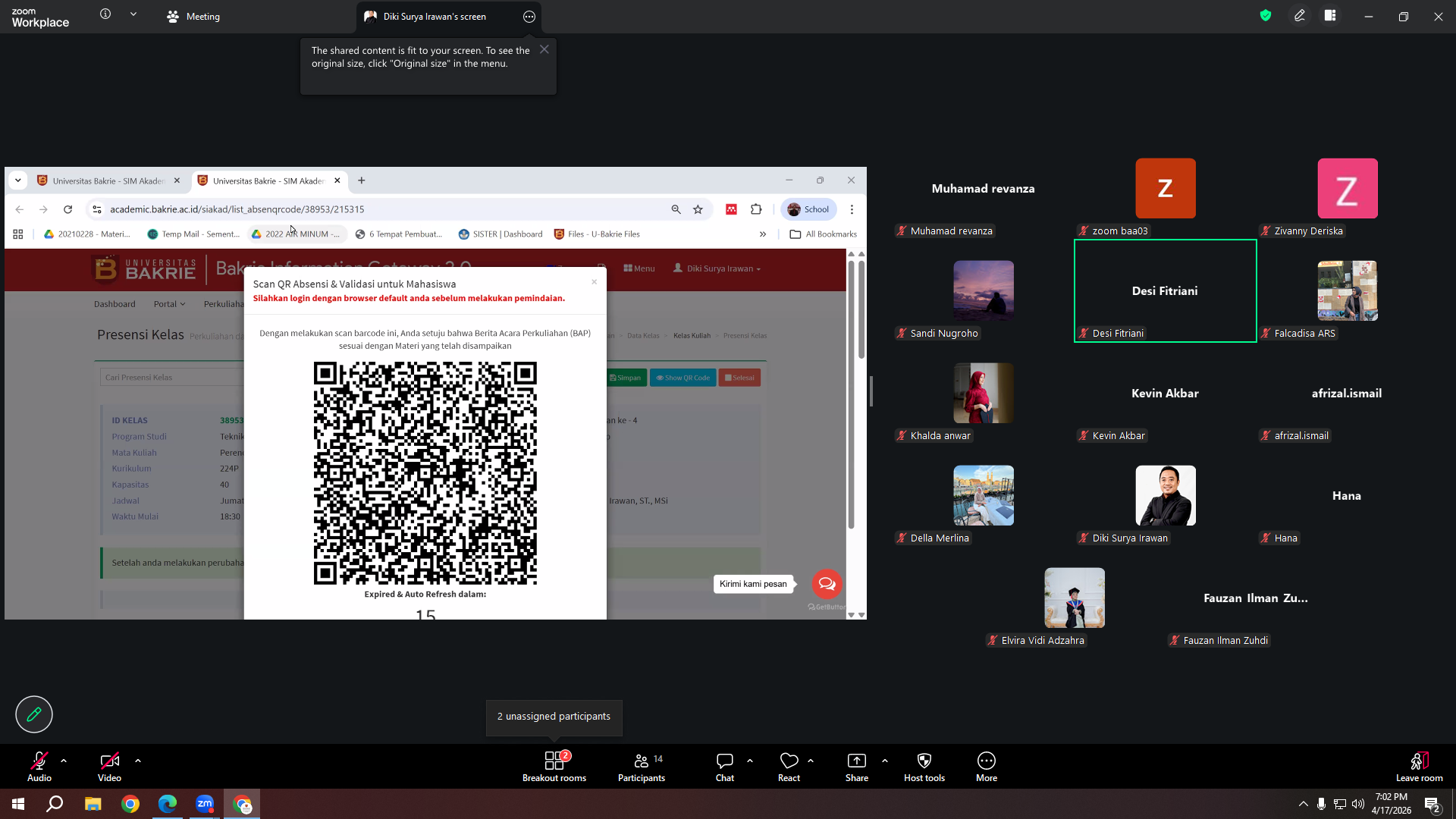Select Elvira Vidi Adzahra participant thumbnail
The image size is (1456, 819).
click(x=1075, y=598)
